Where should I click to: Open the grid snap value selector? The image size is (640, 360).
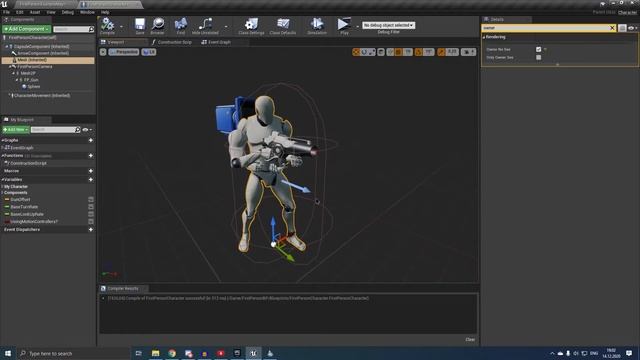(x=407, y=52)
